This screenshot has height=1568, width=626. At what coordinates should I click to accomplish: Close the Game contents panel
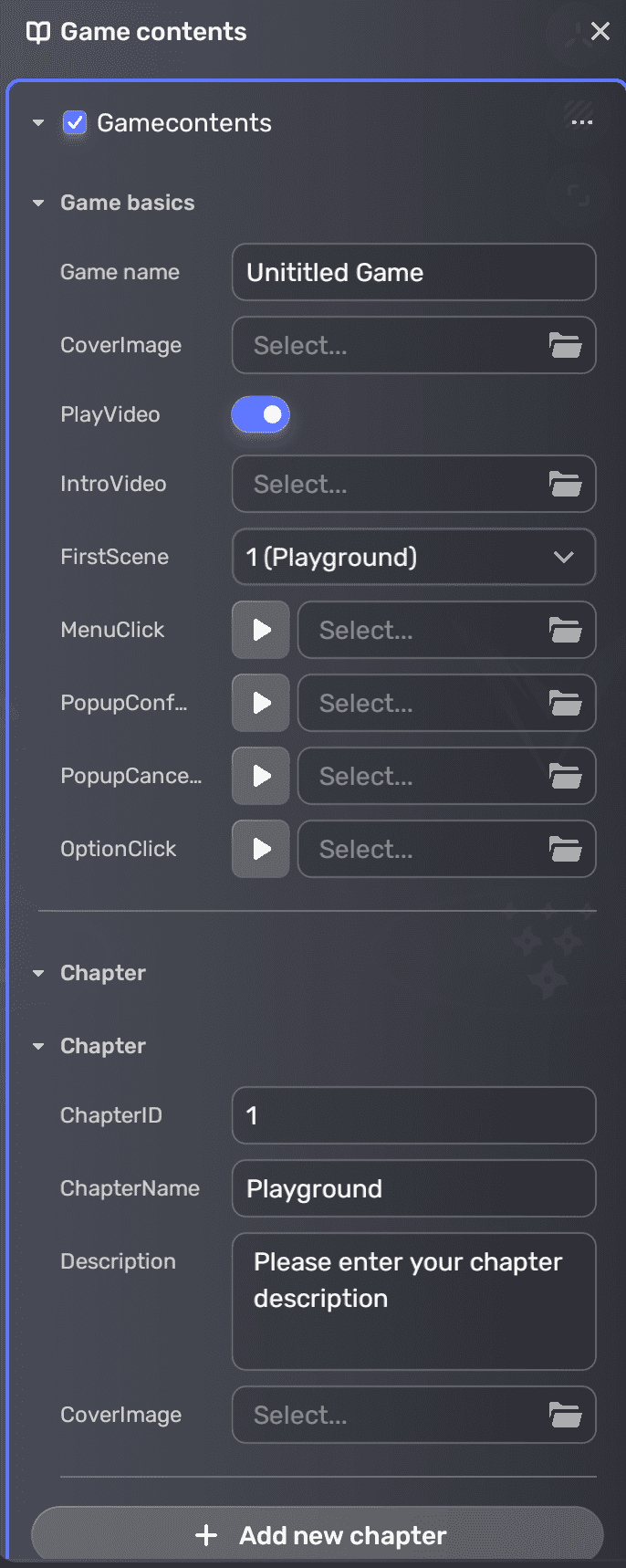pyautogui.click(x=600, y=30)
